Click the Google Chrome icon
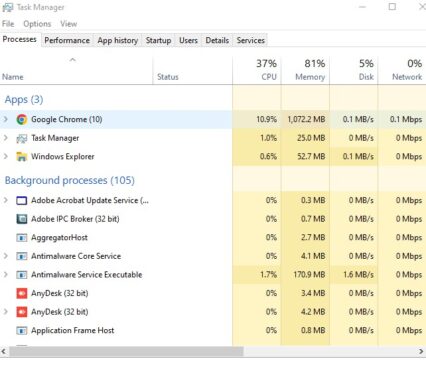 pos(22,119)
